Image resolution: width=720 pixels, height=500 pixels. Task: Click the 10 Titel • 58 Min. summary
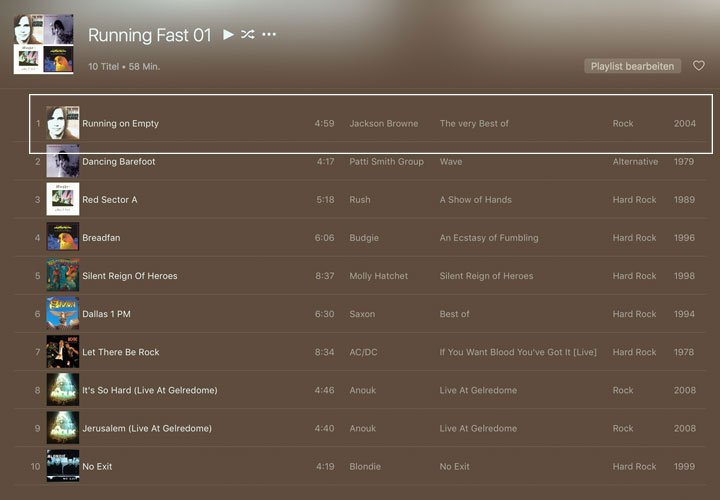tap(124, 67)
